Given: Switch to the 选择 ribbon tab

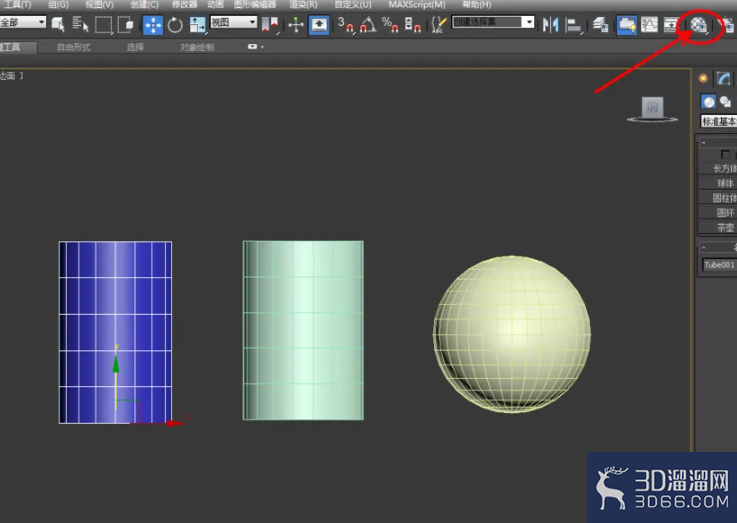Looking at the screenshot, I should click(135, 47).
